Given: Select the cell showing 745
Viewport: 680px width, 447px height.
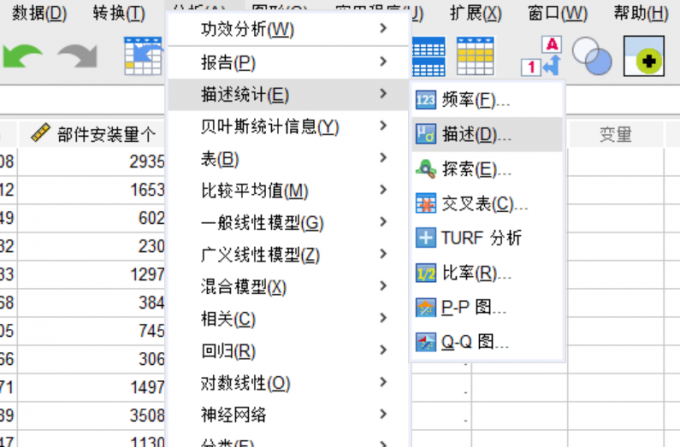Looking at the screenshot, I should [92, 331].
